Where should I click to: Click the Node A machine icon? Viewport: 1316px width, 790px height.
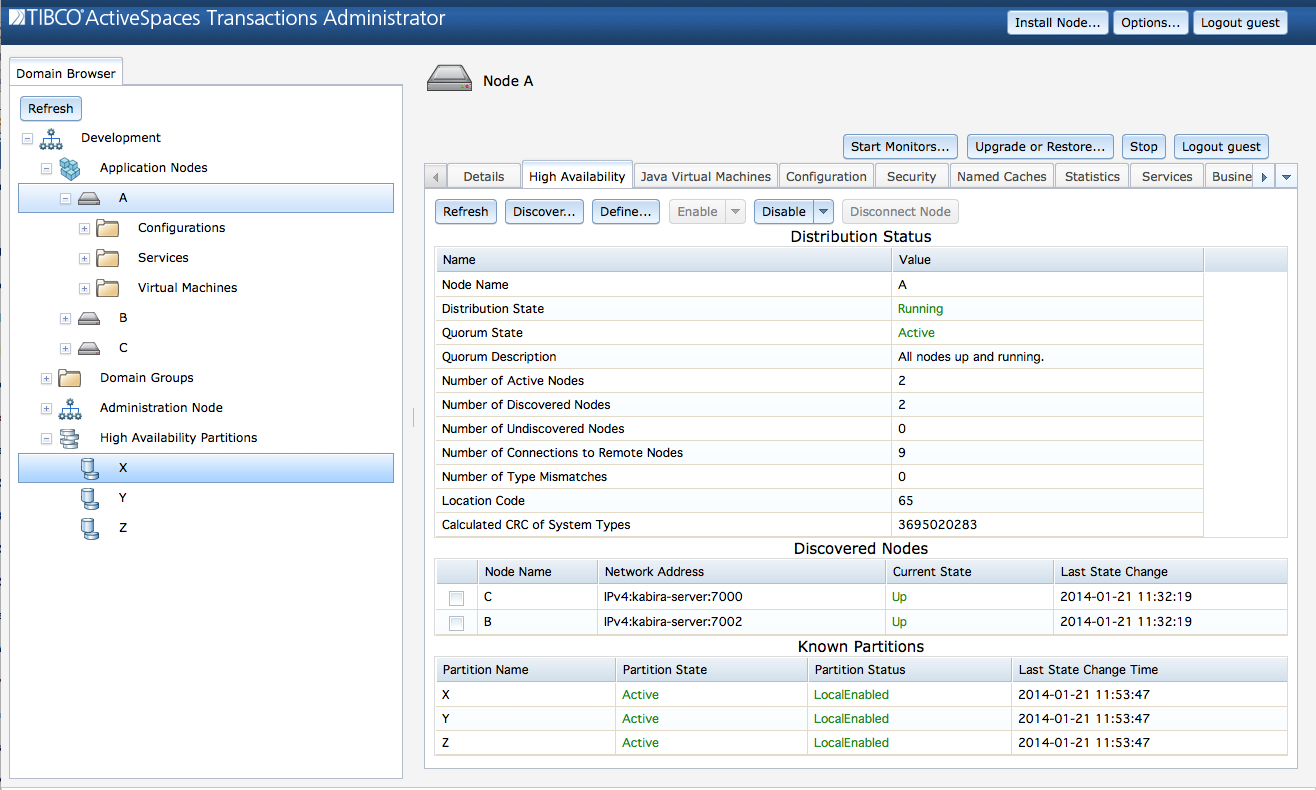(x=87, y=198)
